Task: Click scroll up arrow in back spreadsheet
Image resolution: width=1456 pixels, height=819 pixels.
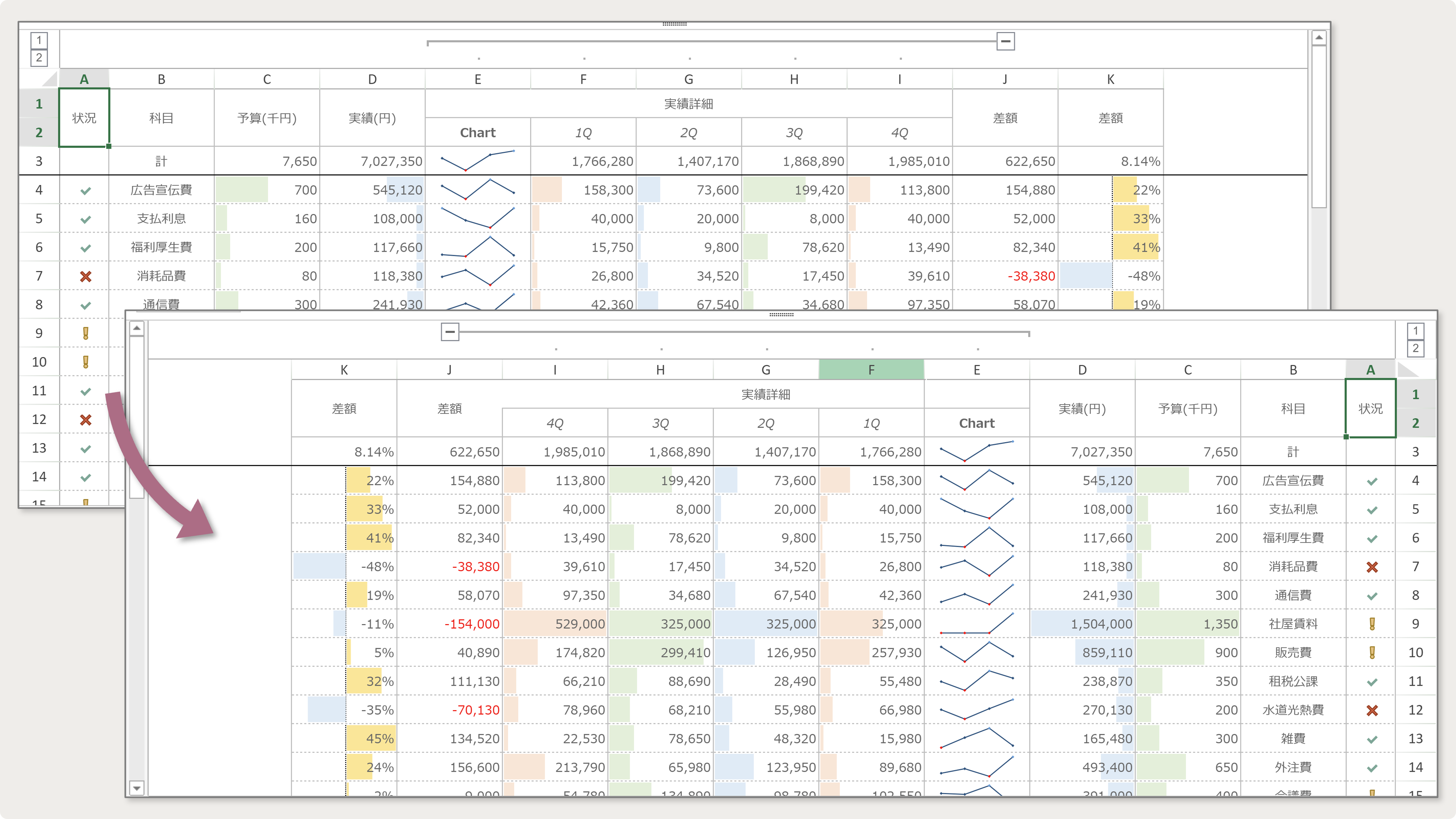Action: point(1319,38)
